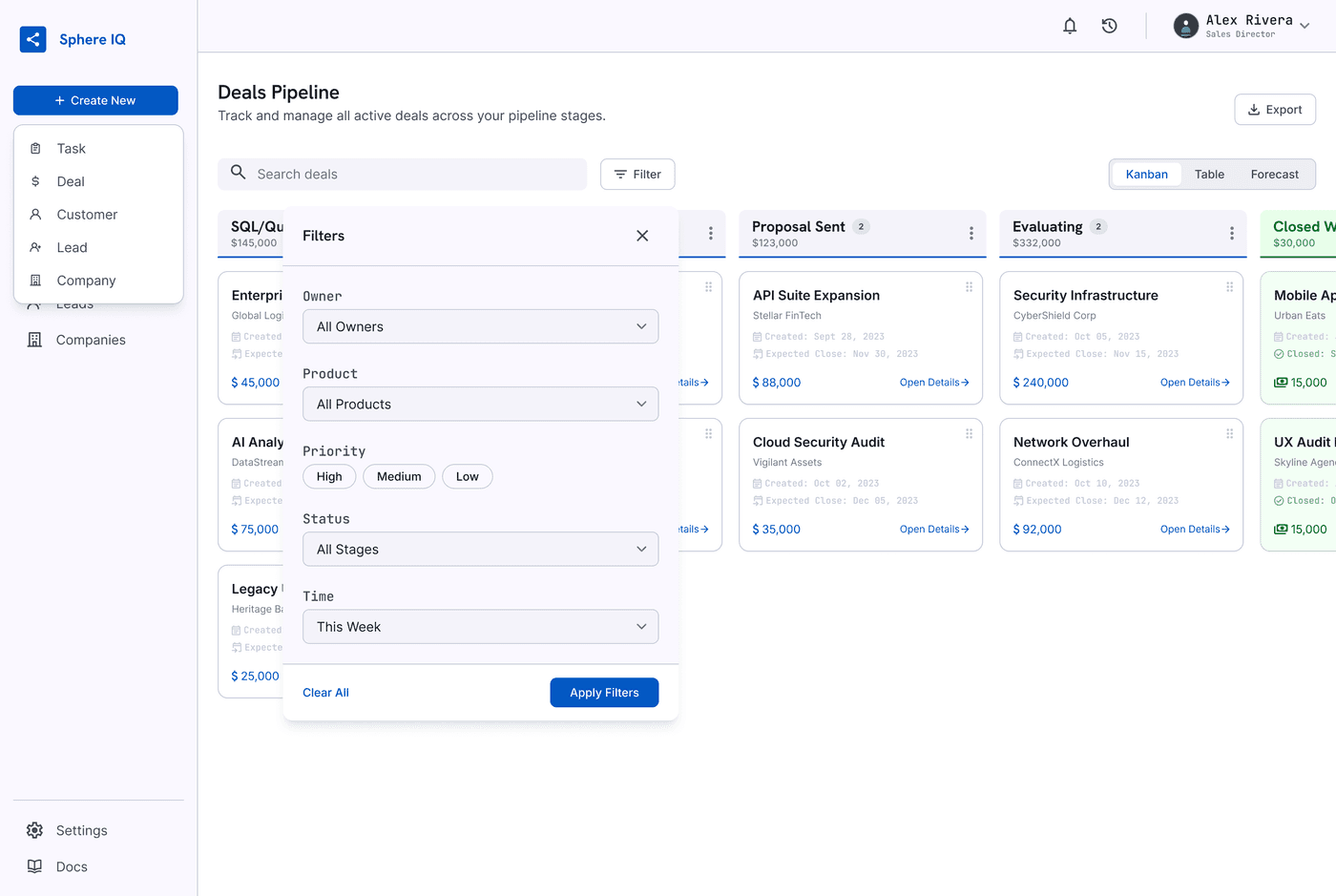Screen dimensions: 1336x896
Task: Focus the Search deals field
Action: click(402, 175)
